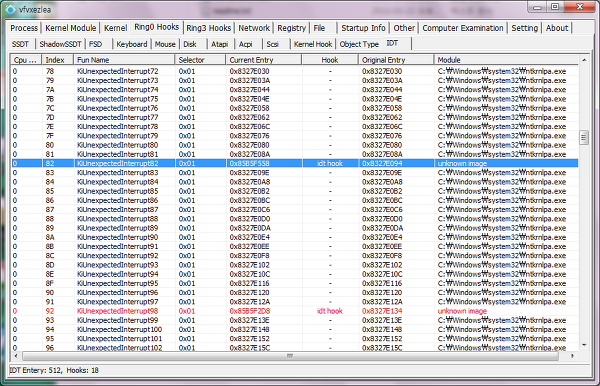Open the About tab

coord(557,28)
